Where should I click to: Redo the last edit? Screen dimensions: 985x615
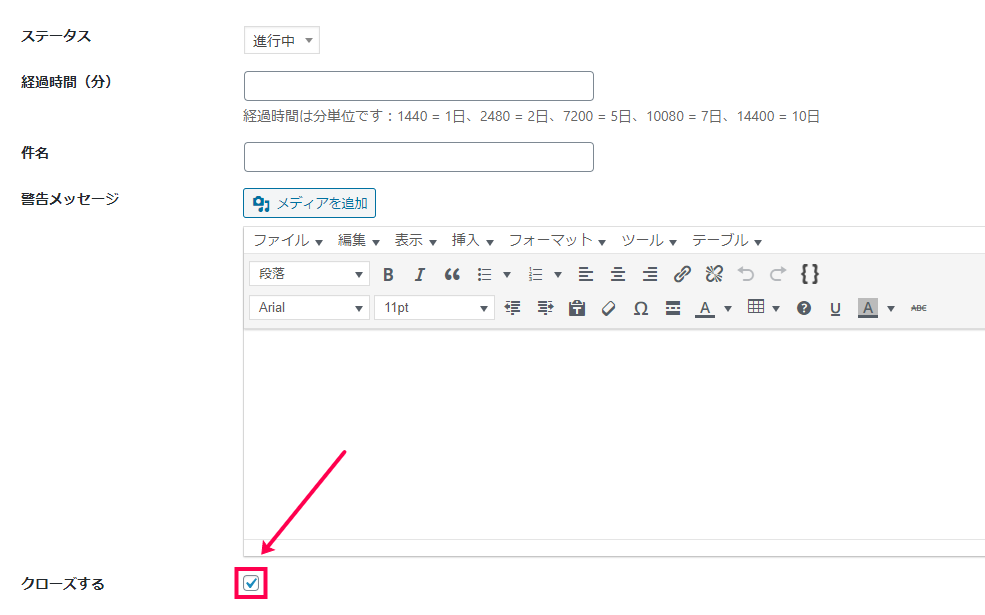(x=778, y=275)
